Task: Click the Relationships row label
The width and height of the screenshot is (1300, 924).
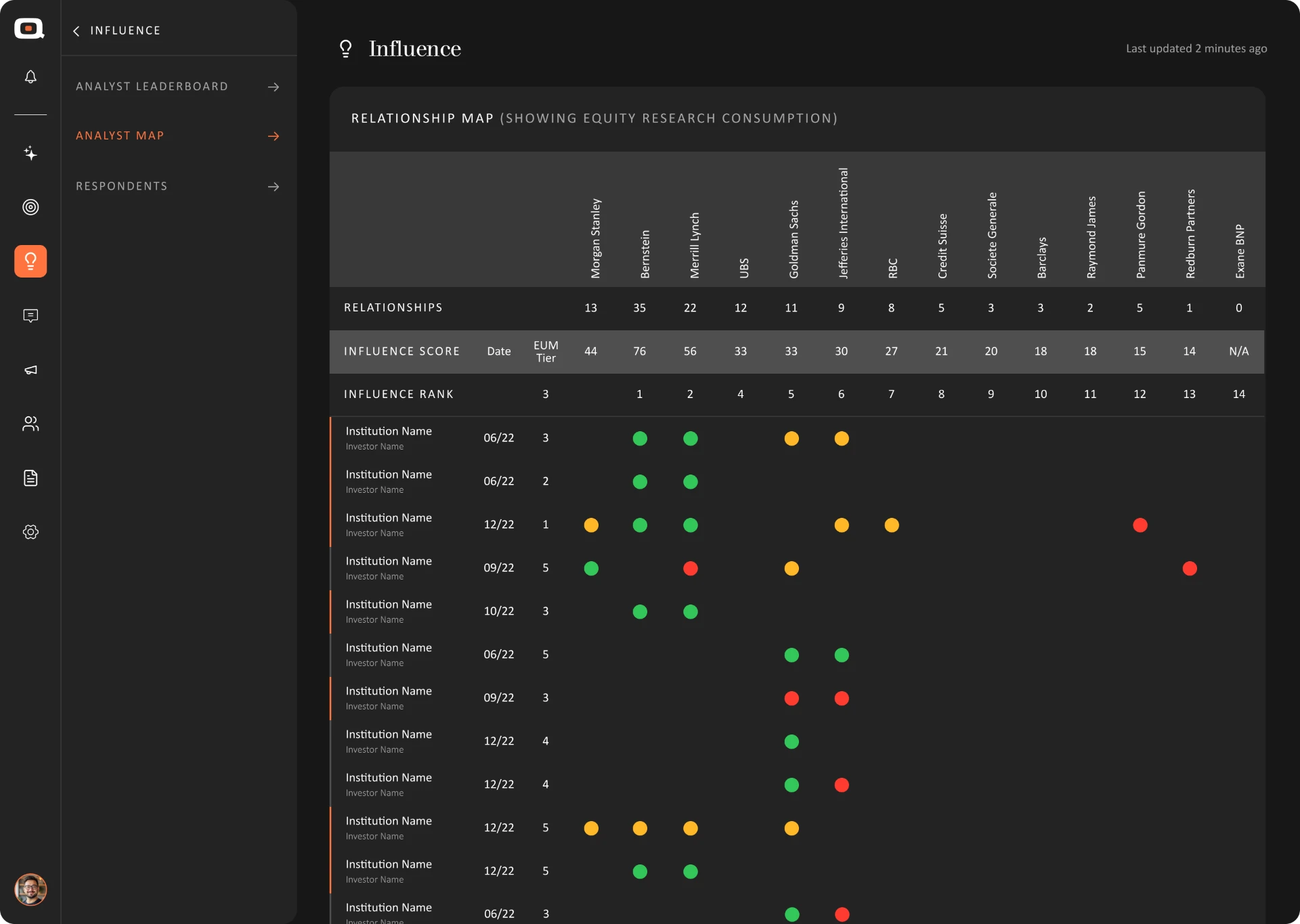Action: [393, 308]
